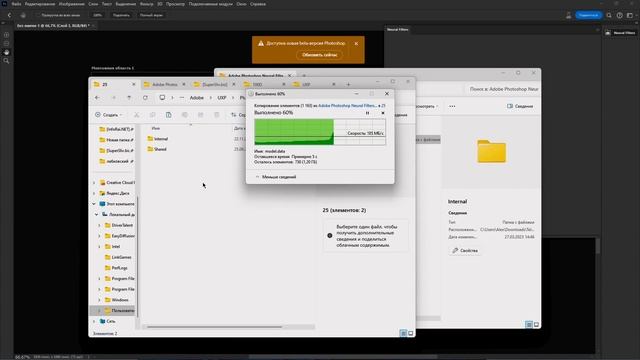Click the Copy icon in Explorer toolbar
Image resolution: width=640 pixels, height=360 pixels.
(x=152, y=115)
